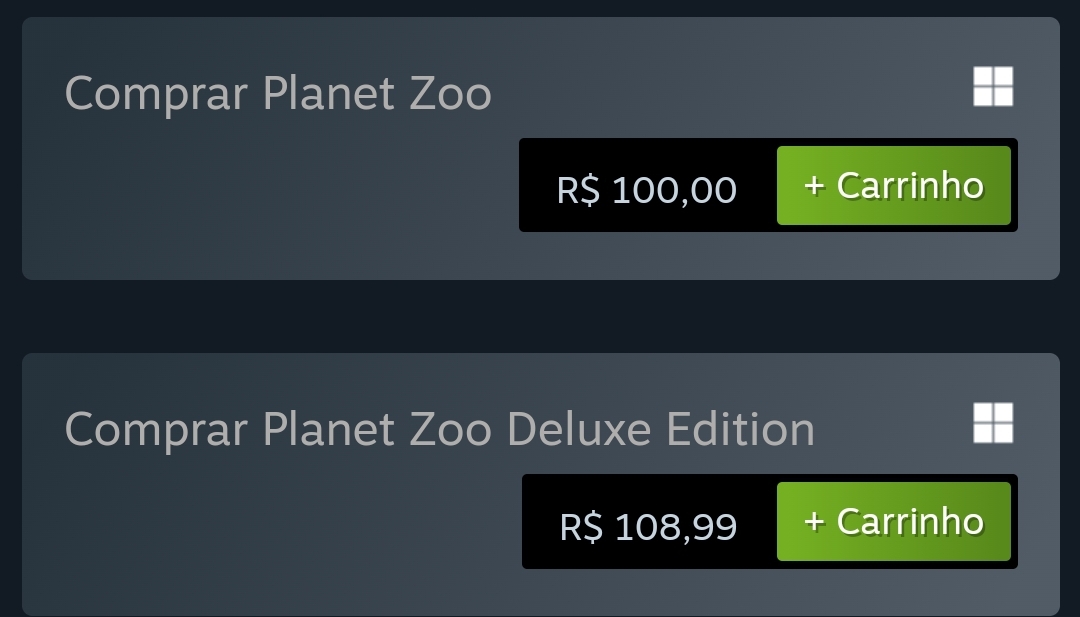Select the Comprar Planet Zoo heading
Screen dimensions: 1080x617
tap(278, 94)
